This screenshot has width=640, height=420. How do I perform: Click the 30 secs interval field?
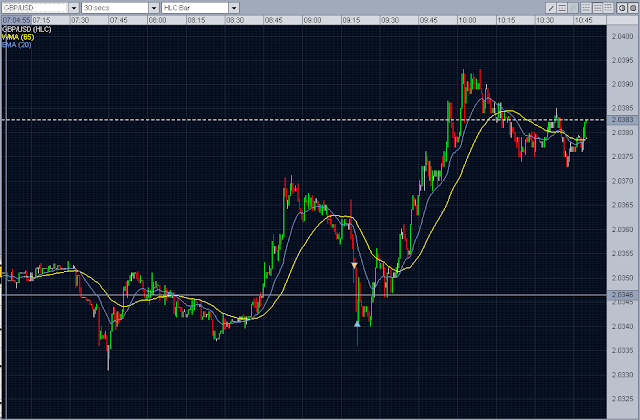click(115, 8)
